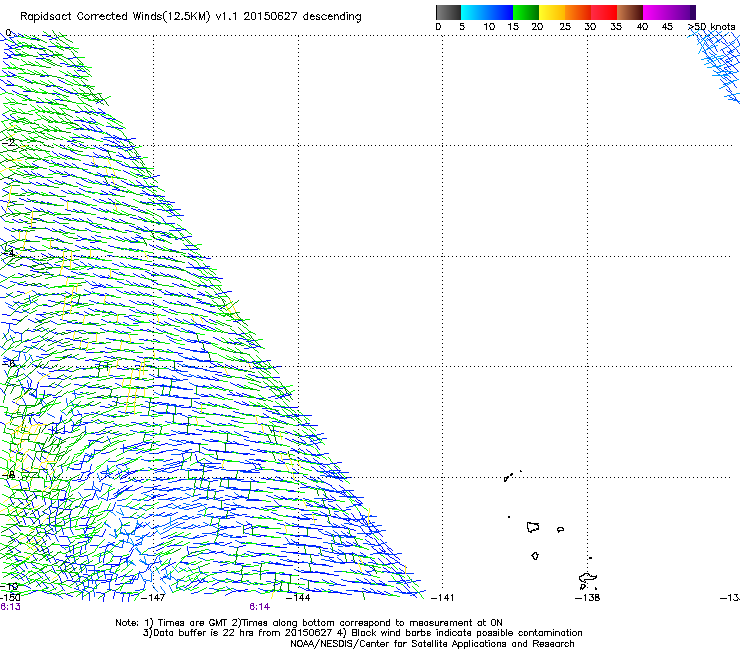Viewport: 740px width, 650px height.
Task: Click the NOAA/NESDIS credit line
Action: pos(432,644)
